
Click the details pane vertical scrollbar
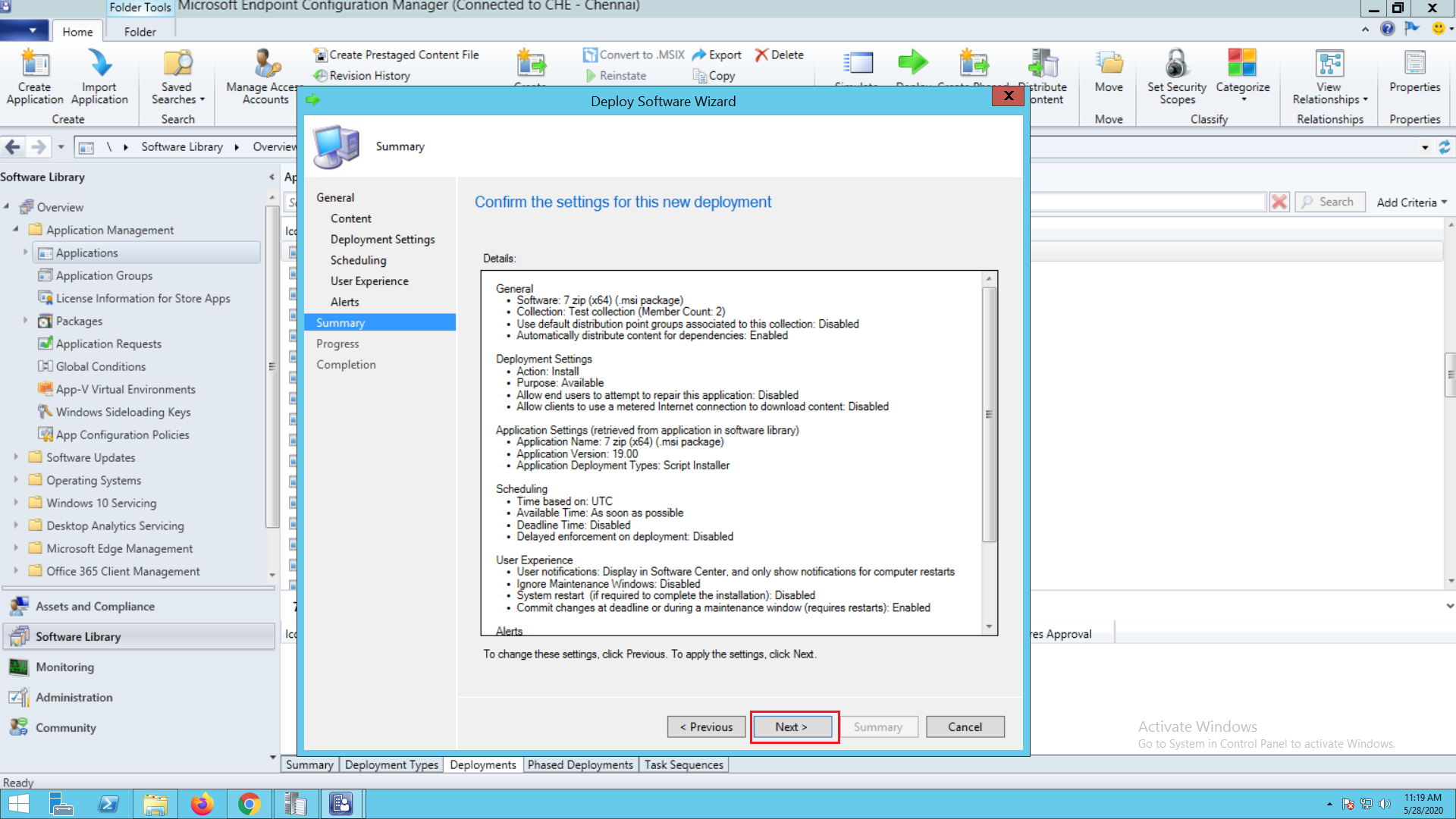tap(989, 414)
